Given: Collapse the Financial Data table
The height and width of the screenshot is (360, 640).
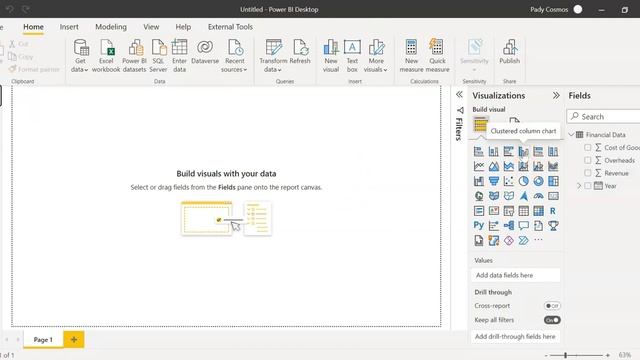Looking at the screenshot, I should (x=571, y=134).
